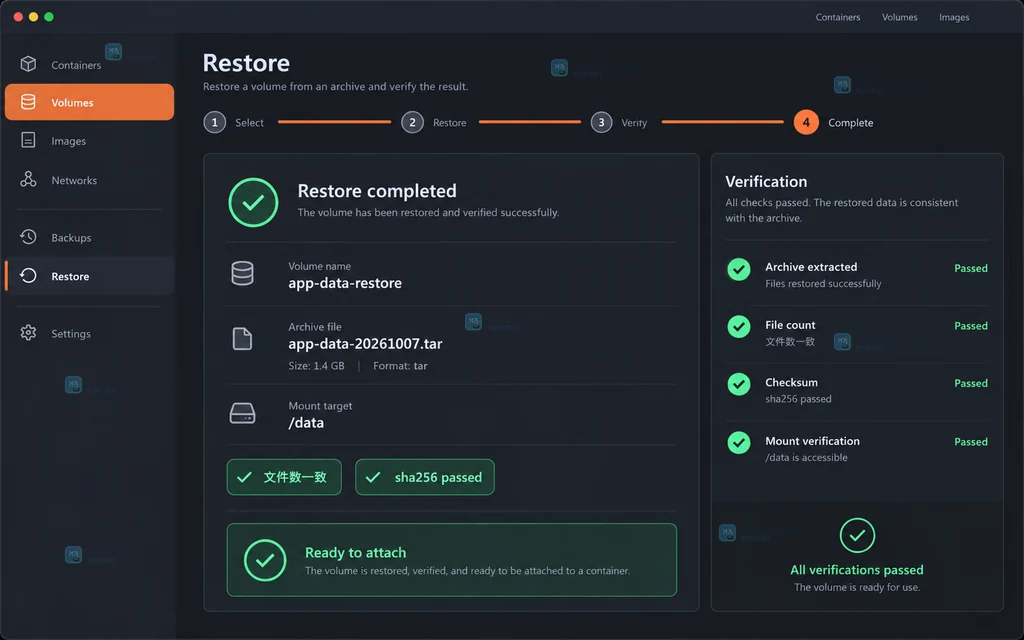1024x640 pixels.
Task: Click the macOS green maximize window button
Action: coord(49,17)
